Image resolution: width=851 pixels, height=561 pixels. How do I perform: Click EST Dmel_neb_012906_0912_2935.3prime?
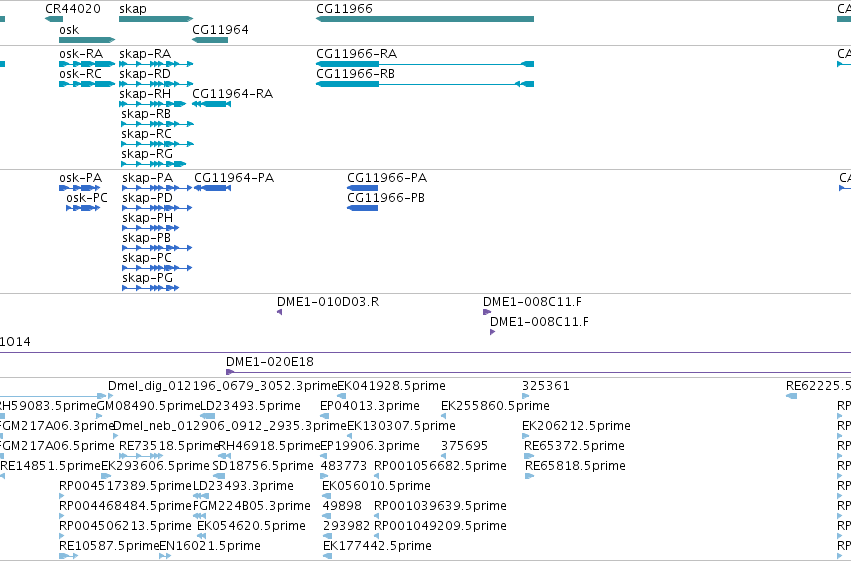230,426
